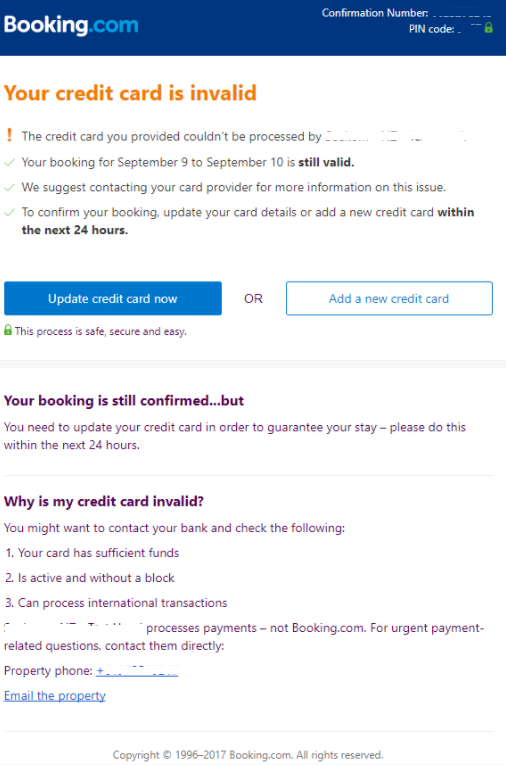Click the checkmark beside confirm your booking

(9, 212)
